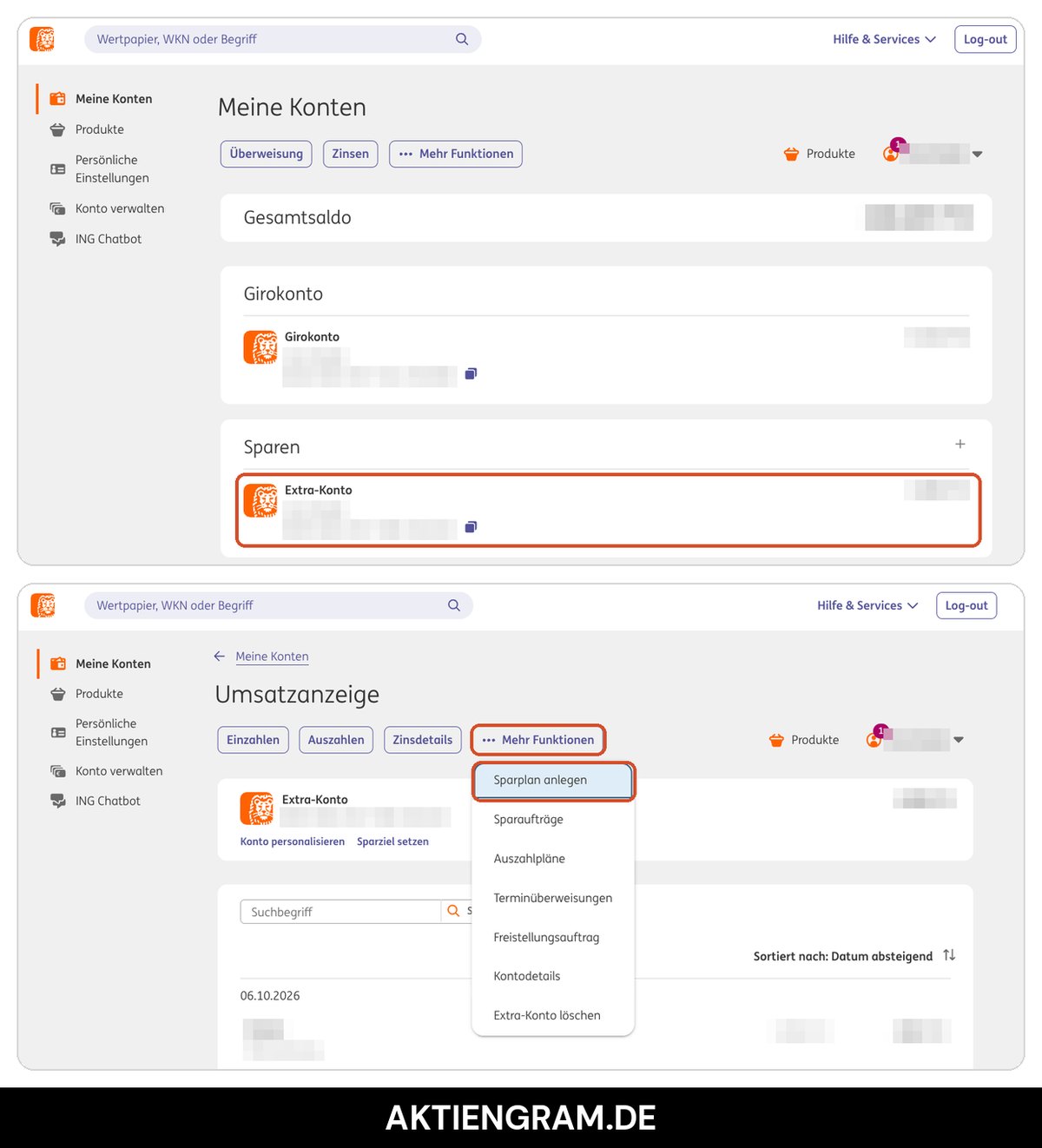Click the search magnifier in the bottom screenshot's header search
This screenshot has height=1148, width=1042.
pos(454,605)
